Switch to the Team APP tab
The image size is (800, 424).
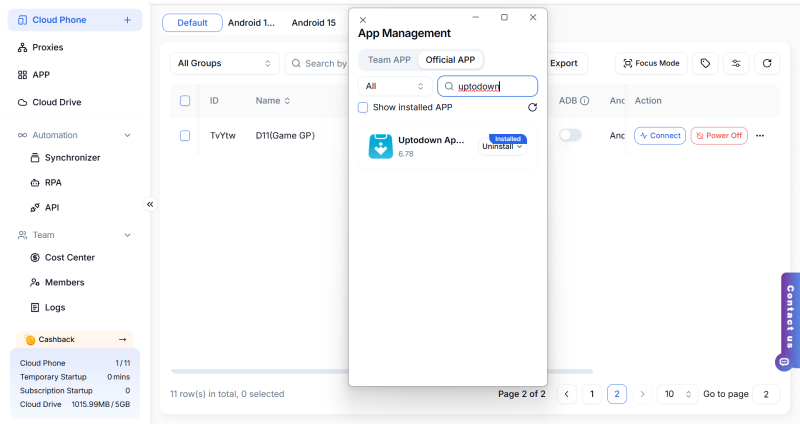click(389, 60)
